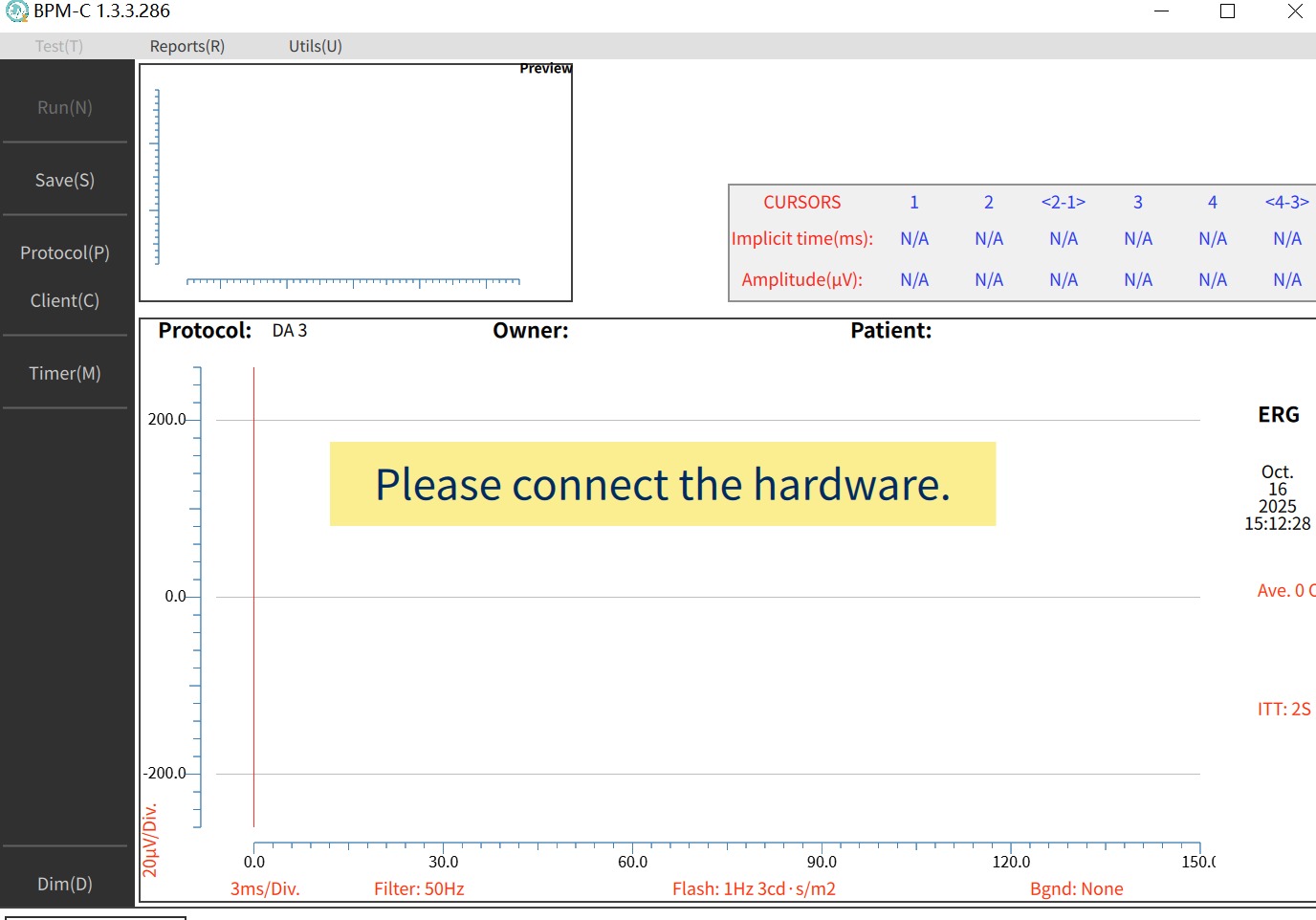This screenshot has width=1316, height=920.
Task: Select cursor 3 column header
Action: (1137, 202)
